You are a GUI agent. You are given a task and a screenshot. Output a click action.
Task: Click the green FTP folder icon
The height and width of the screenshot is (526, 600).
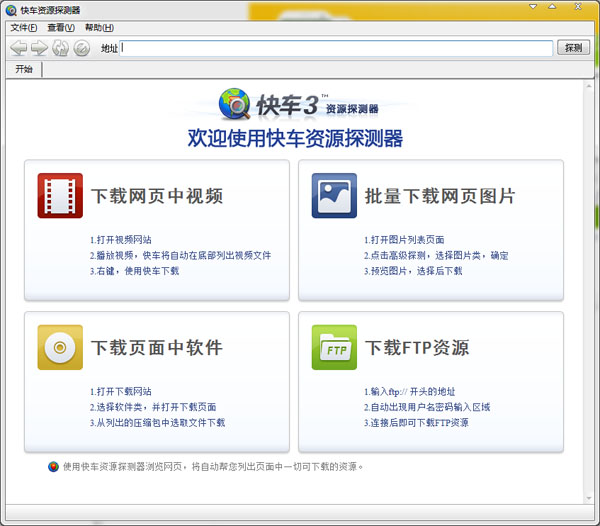334,348
